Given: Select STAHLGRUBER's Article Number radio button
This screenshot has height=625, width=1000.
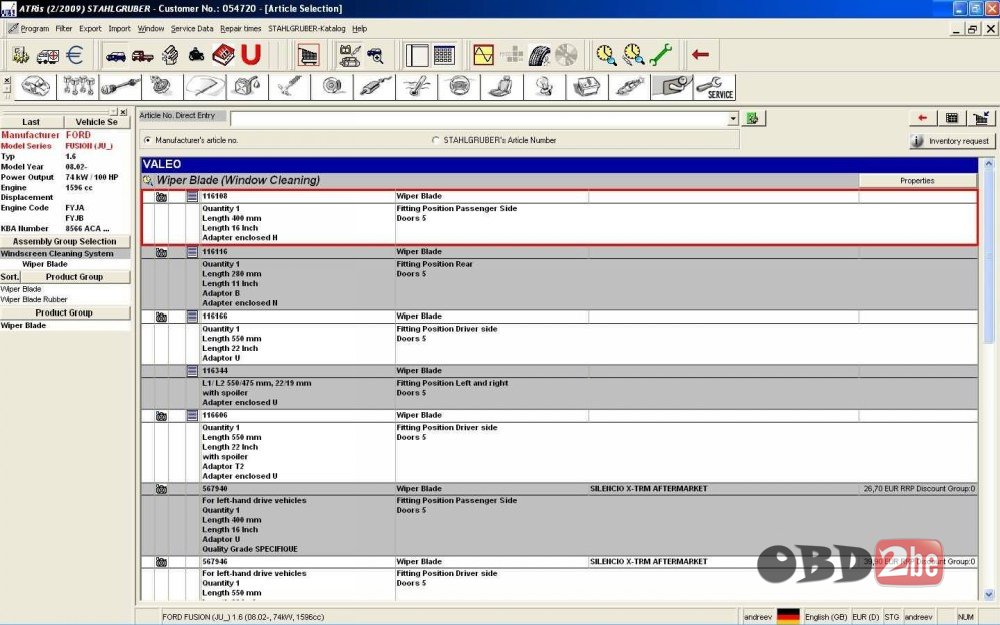Looking at the screenshot, I should (436, 140).
